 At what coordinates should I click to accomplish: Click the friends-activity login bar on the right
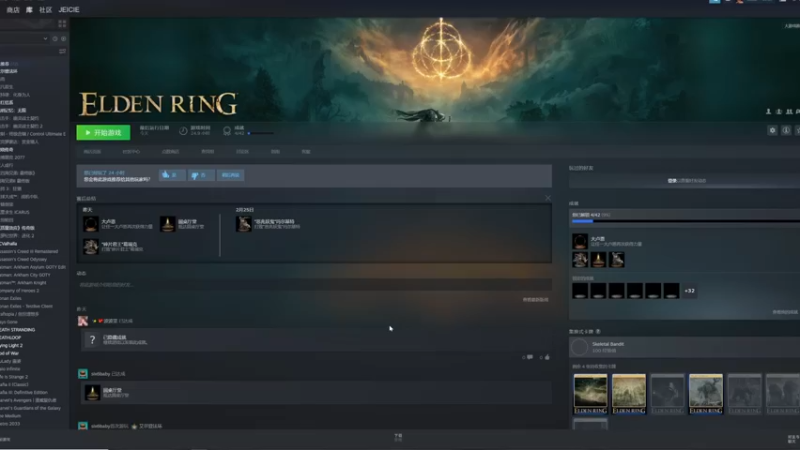coord(684,181)
